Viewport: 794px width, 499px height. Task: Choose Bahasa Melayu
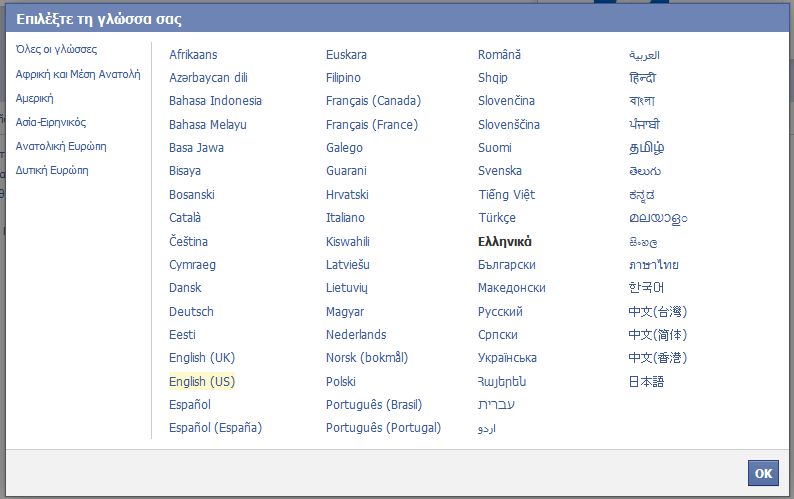coord(208,125)
